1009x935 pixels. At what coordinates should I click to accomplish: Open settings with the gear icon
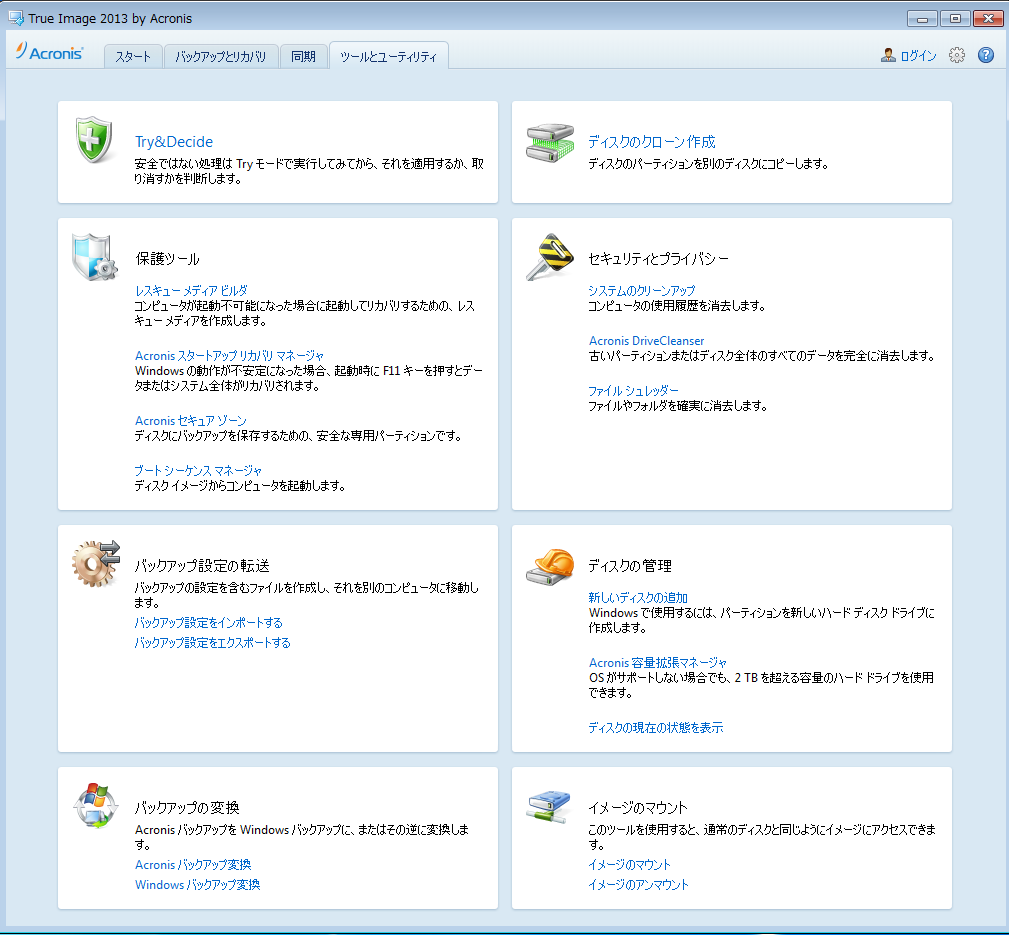tap(957, 55)
